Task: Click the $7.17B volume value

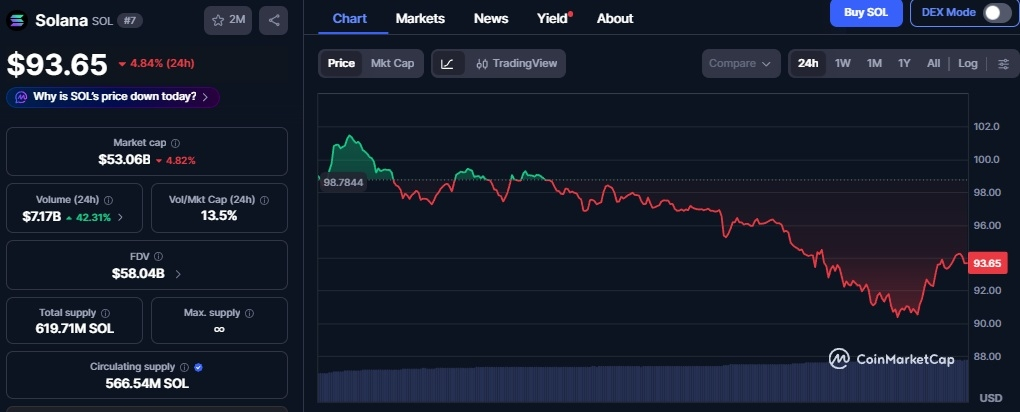Action: (42, 217)
